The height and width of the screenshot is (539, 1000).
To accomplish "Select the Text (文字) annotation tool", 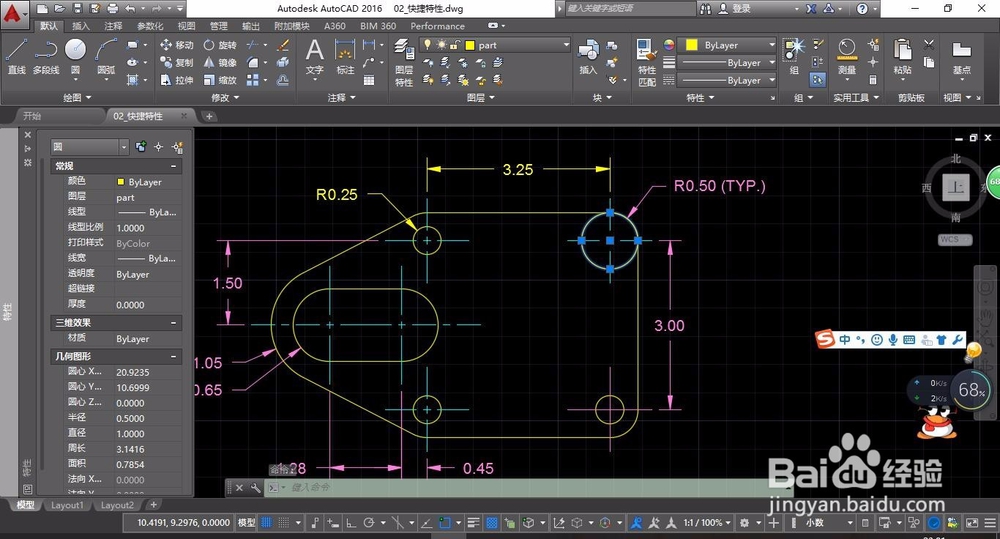I will click(314, 57).
